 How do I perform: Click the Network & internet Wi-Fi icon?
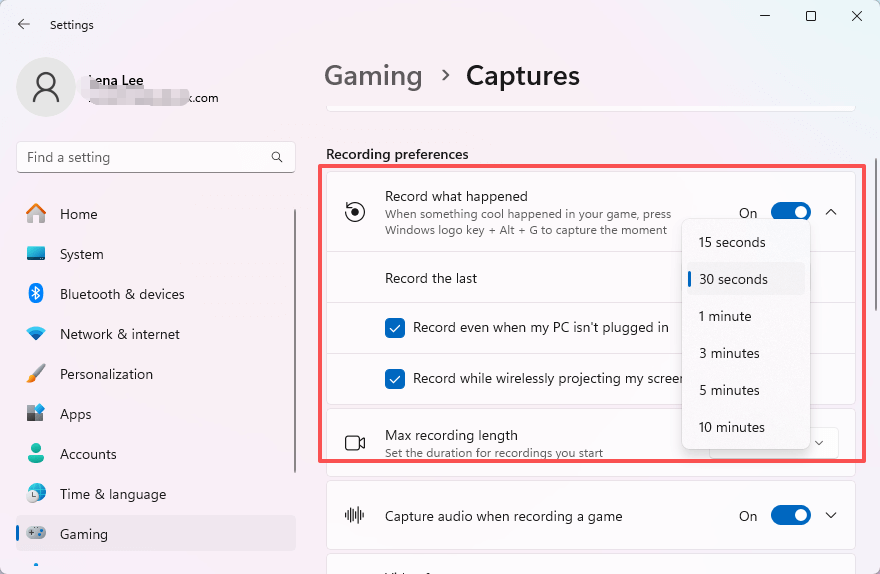click(36, 334)
